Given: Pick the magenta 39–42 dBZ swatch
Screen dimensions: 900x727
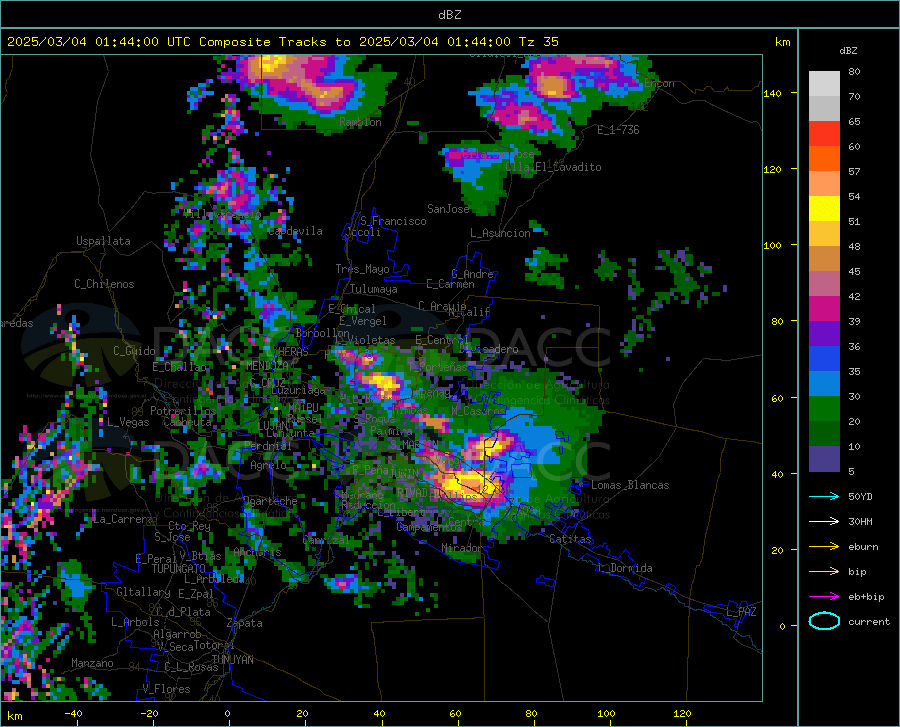Looking at the screenshot, I should pyautogui.click(x=824, y=309).
